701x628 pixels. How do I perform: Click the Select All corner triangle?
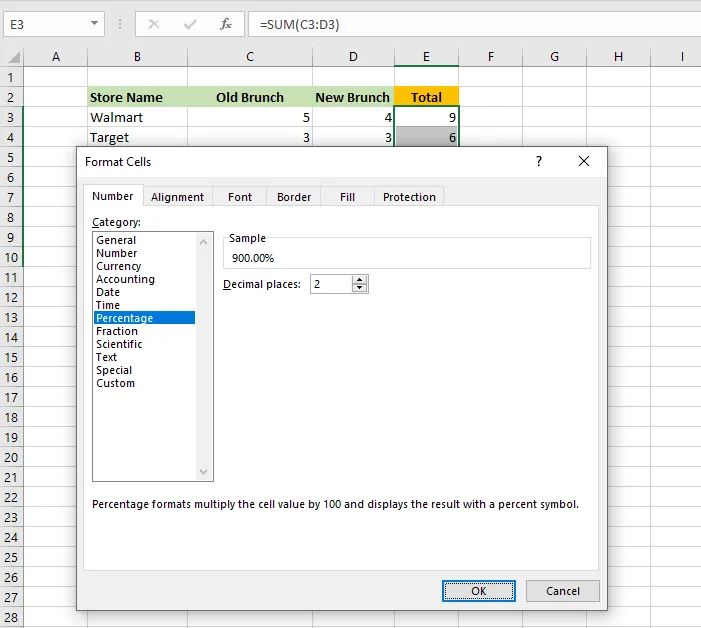tap(14, 57)
